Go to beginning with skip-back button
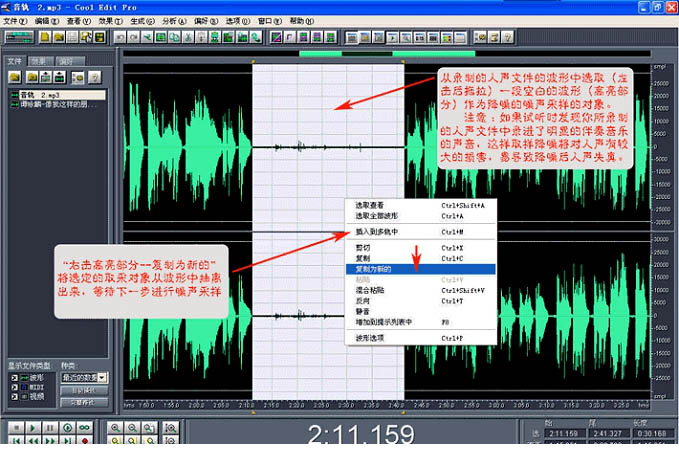 coord(16,440)
